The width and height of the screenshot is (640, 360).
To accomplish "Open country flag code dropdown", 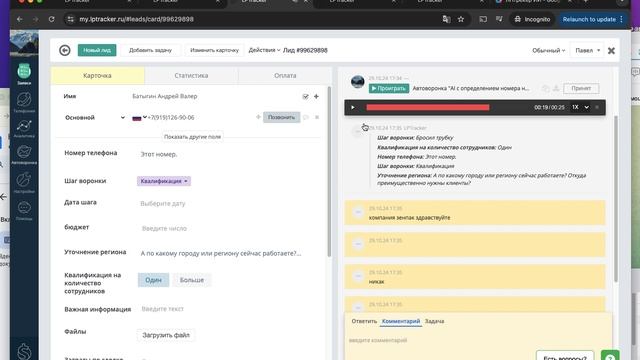I will [139, 118].
